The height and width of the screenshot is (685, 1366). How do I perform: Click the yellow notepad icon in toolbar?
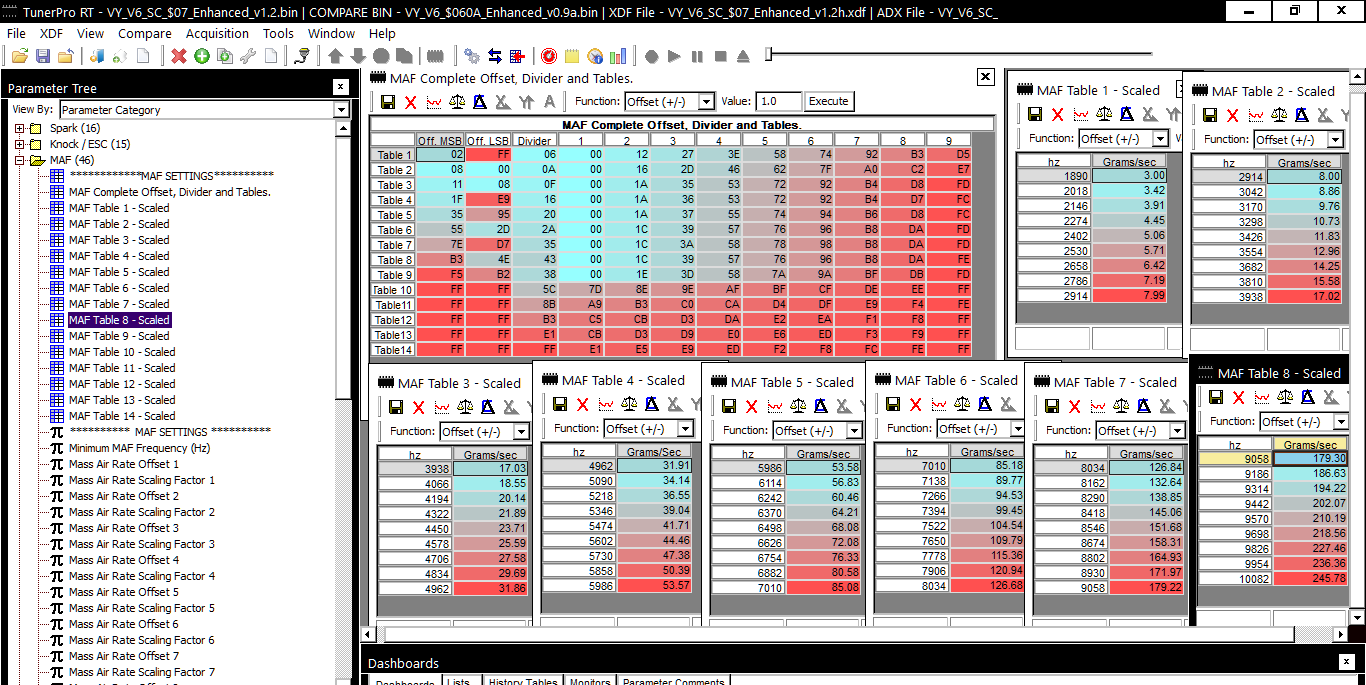pos(572,56)
